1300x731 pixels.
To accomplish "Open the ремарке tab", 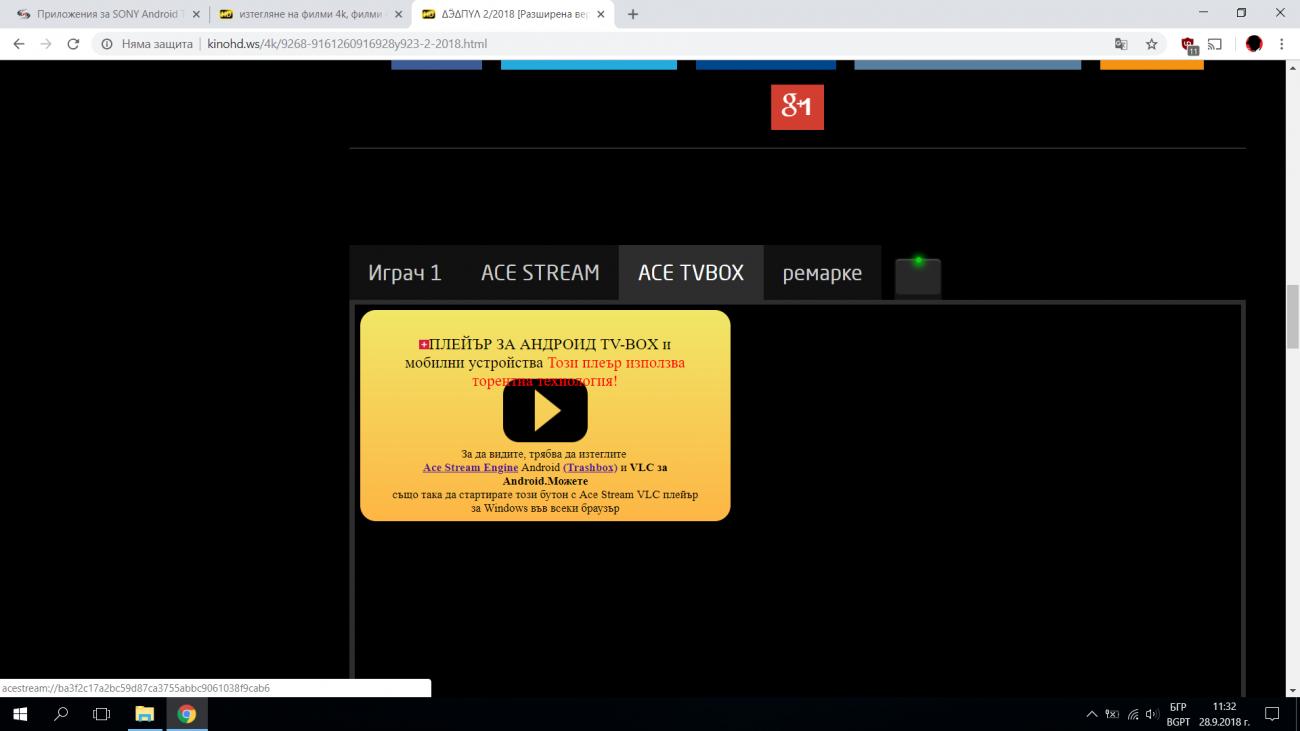I will (822, 273).
